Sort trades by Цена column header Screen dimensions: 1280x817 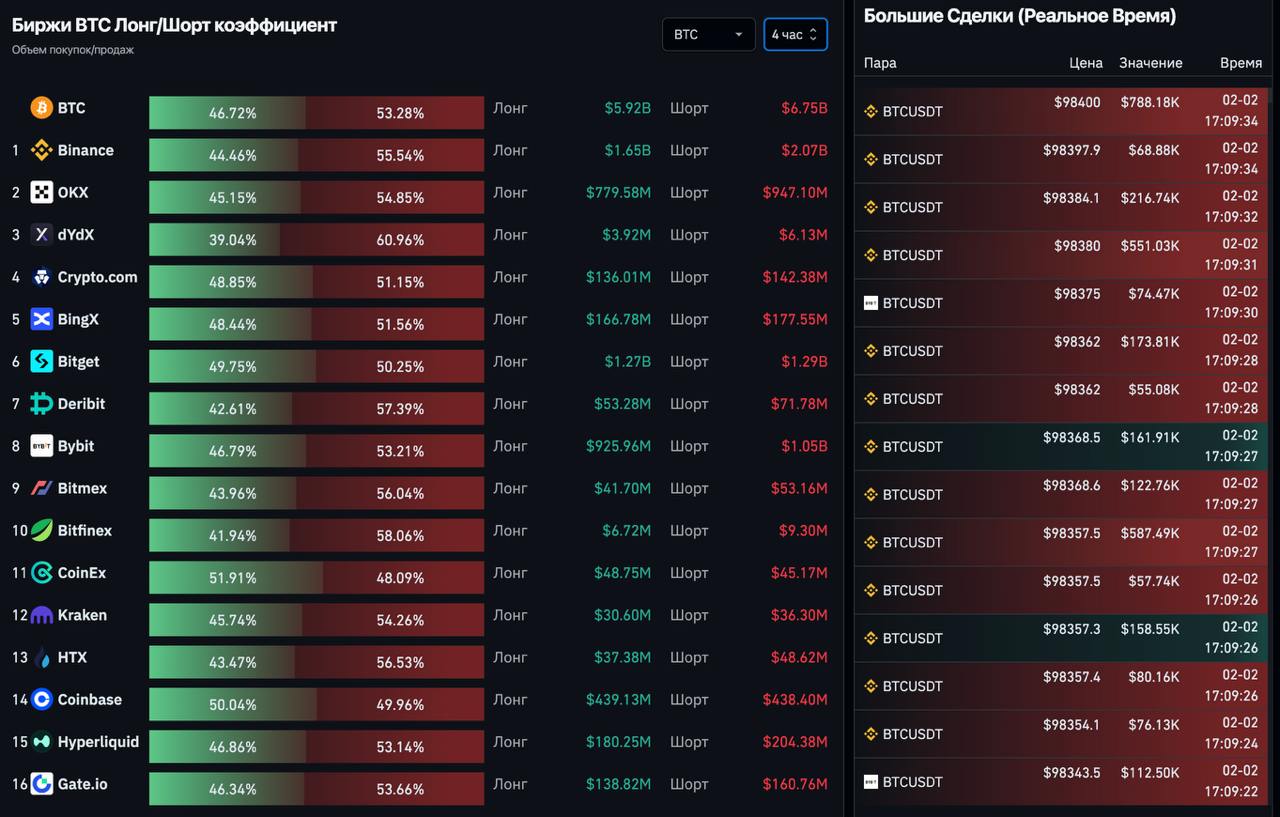tap(1086, 62)
